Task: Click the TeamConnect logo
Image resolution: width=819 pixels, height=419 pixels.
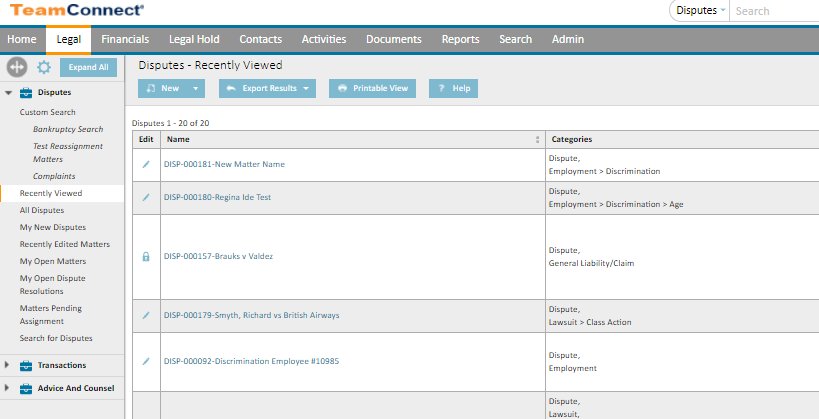Action: tap(77, 10)
